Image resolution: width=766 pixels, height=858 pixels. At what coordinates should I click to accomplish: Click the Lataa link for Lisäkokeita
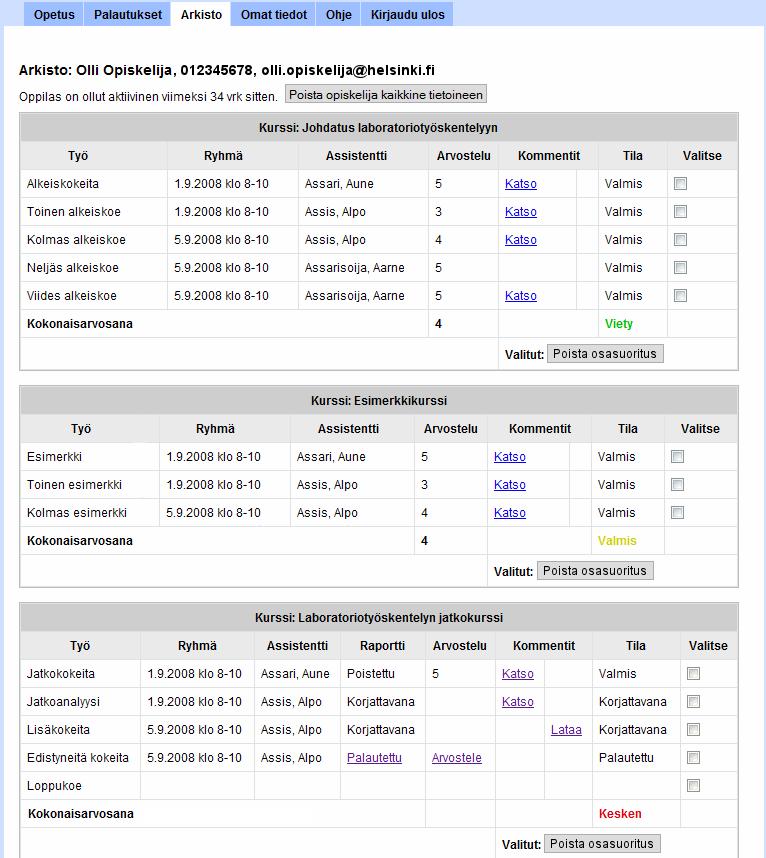[566, 729]
